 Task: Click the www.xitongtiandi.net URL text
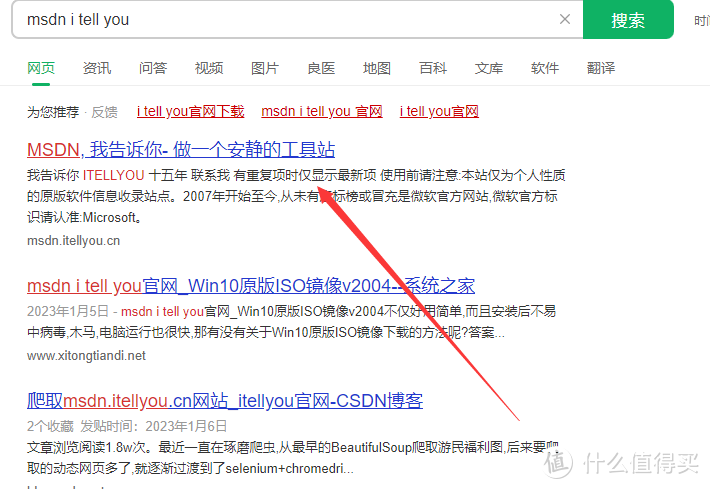pos(86,355)
